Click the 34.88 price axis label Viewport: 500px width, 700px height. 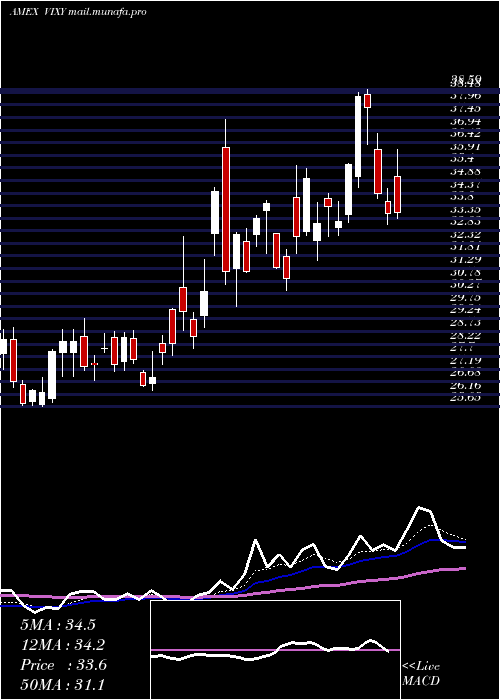(x=465, y=171)
